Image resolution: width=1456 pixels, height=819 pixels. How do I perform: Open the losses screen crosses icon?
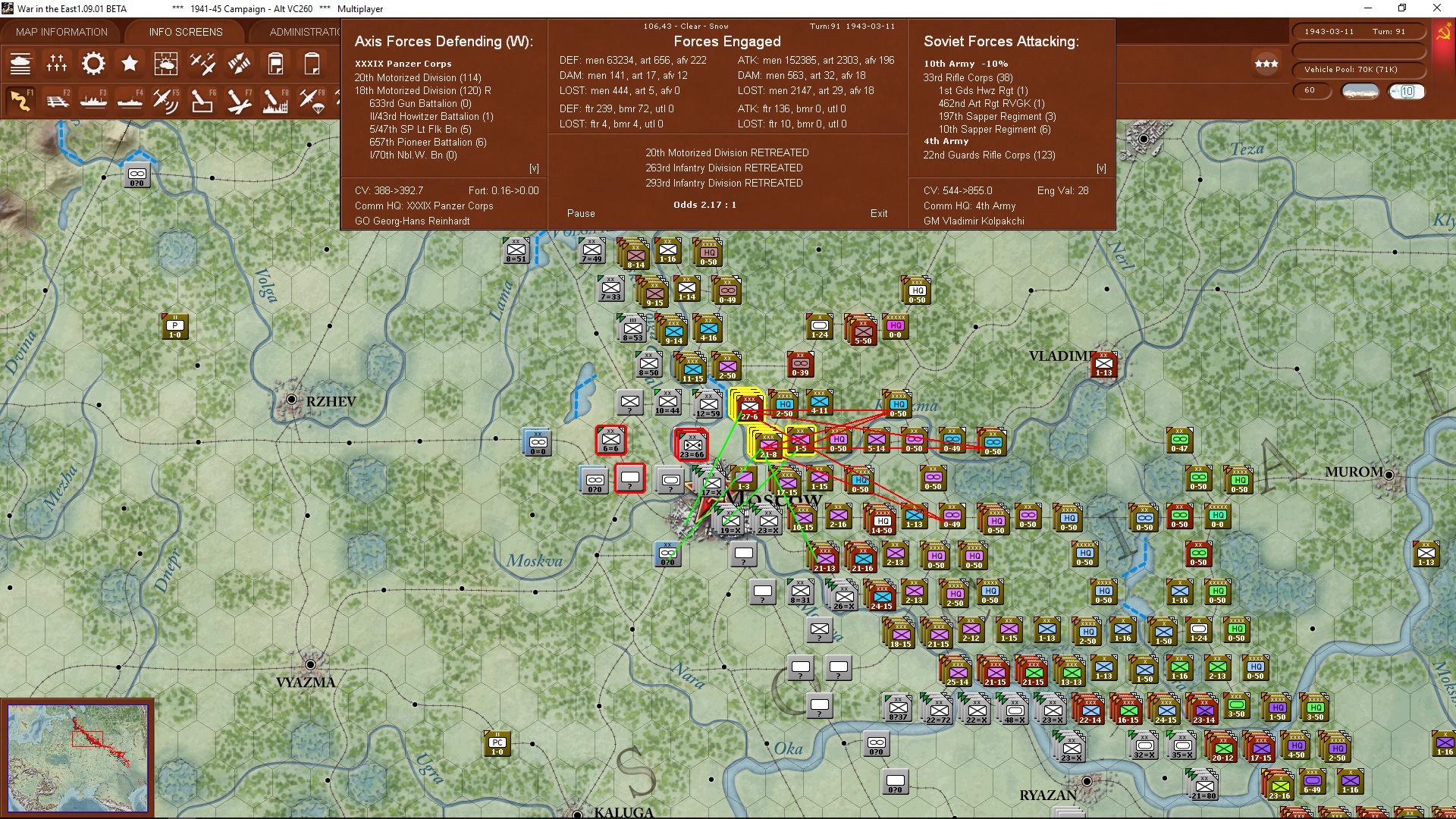pos(57,64)
